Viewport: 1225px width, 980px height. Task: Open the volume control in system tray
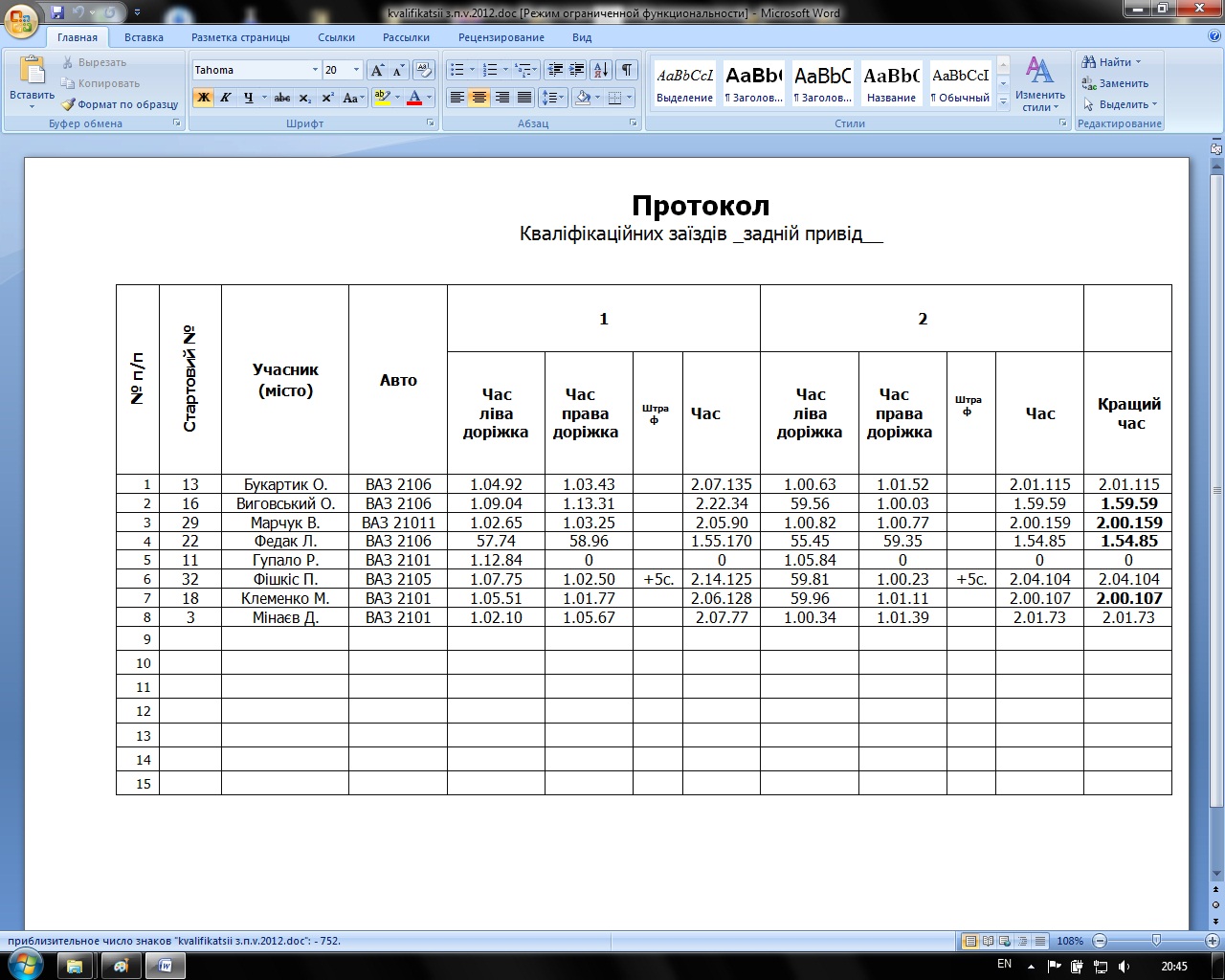[x=1123, y=966]
